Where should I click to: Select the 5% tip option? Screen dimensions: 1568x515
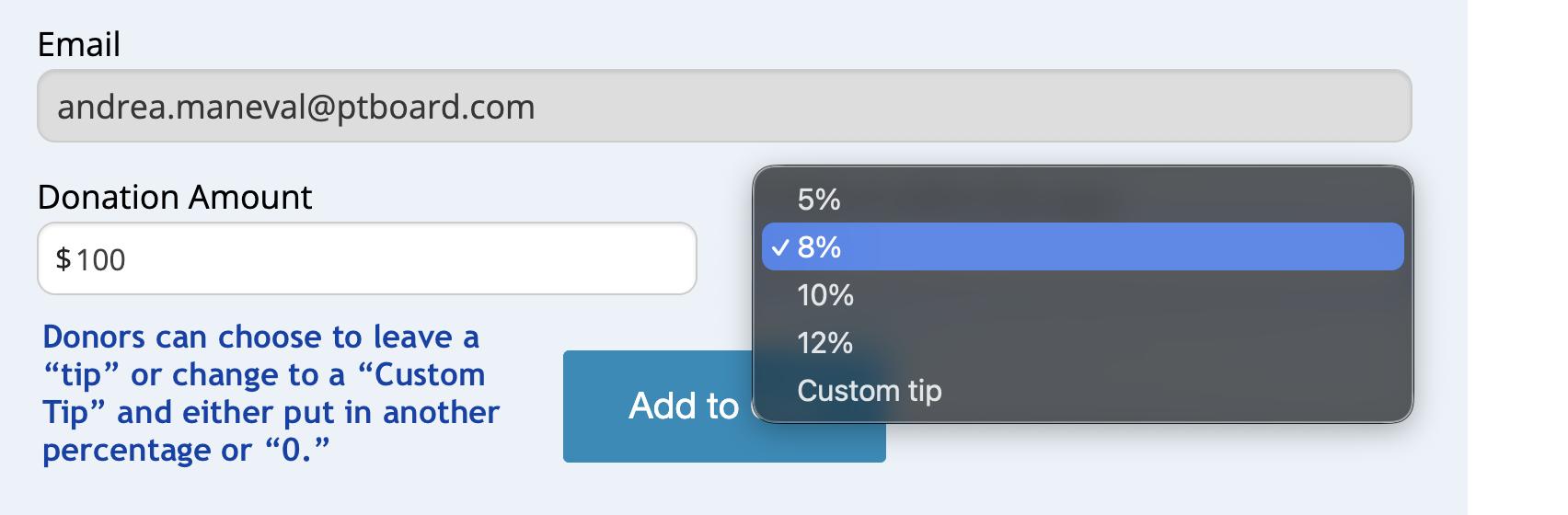pyautogui.click(x=1082, y=199)
